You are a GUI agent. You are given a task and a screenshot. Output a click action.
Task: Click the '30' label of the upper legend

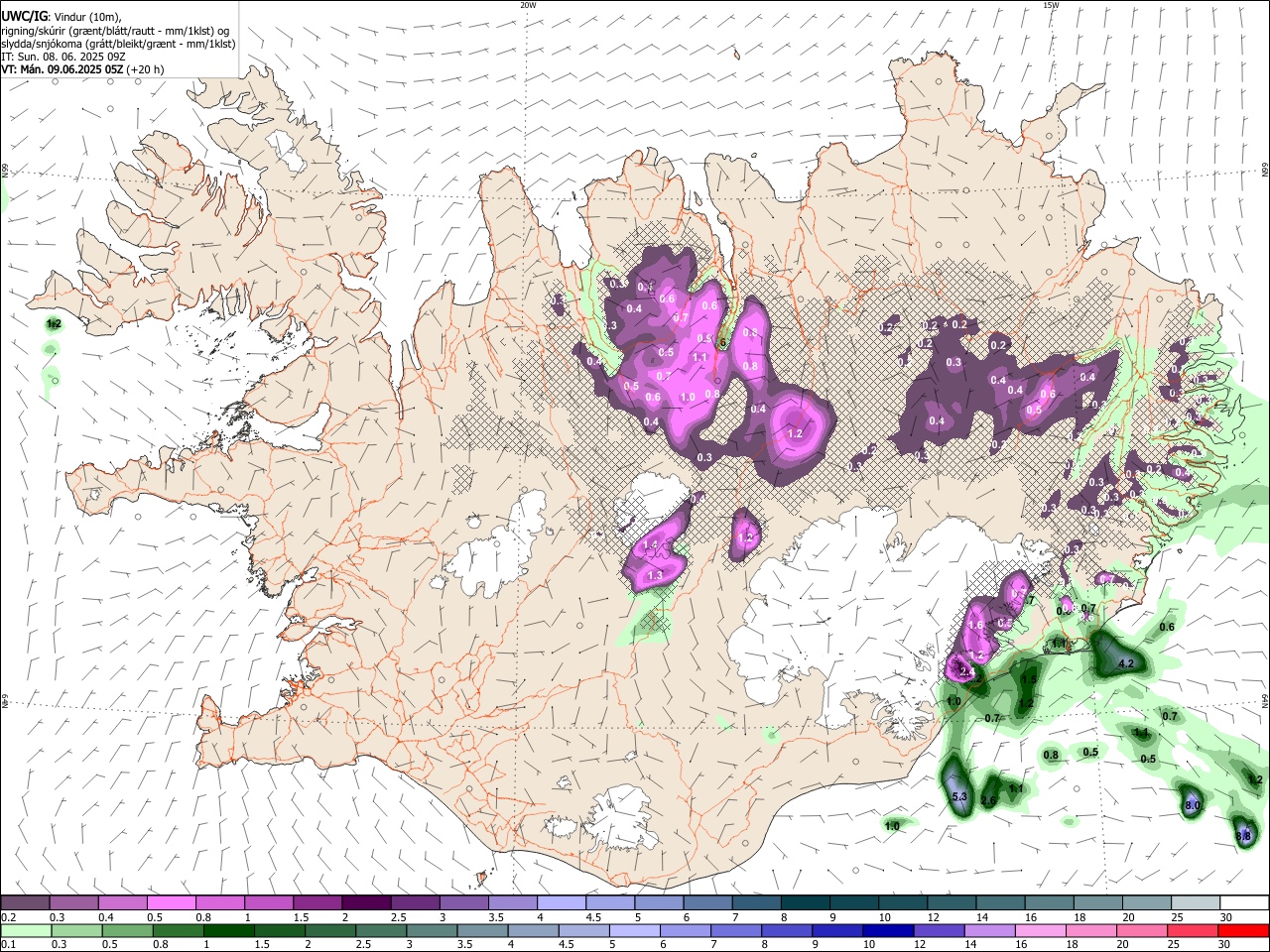1226,917
